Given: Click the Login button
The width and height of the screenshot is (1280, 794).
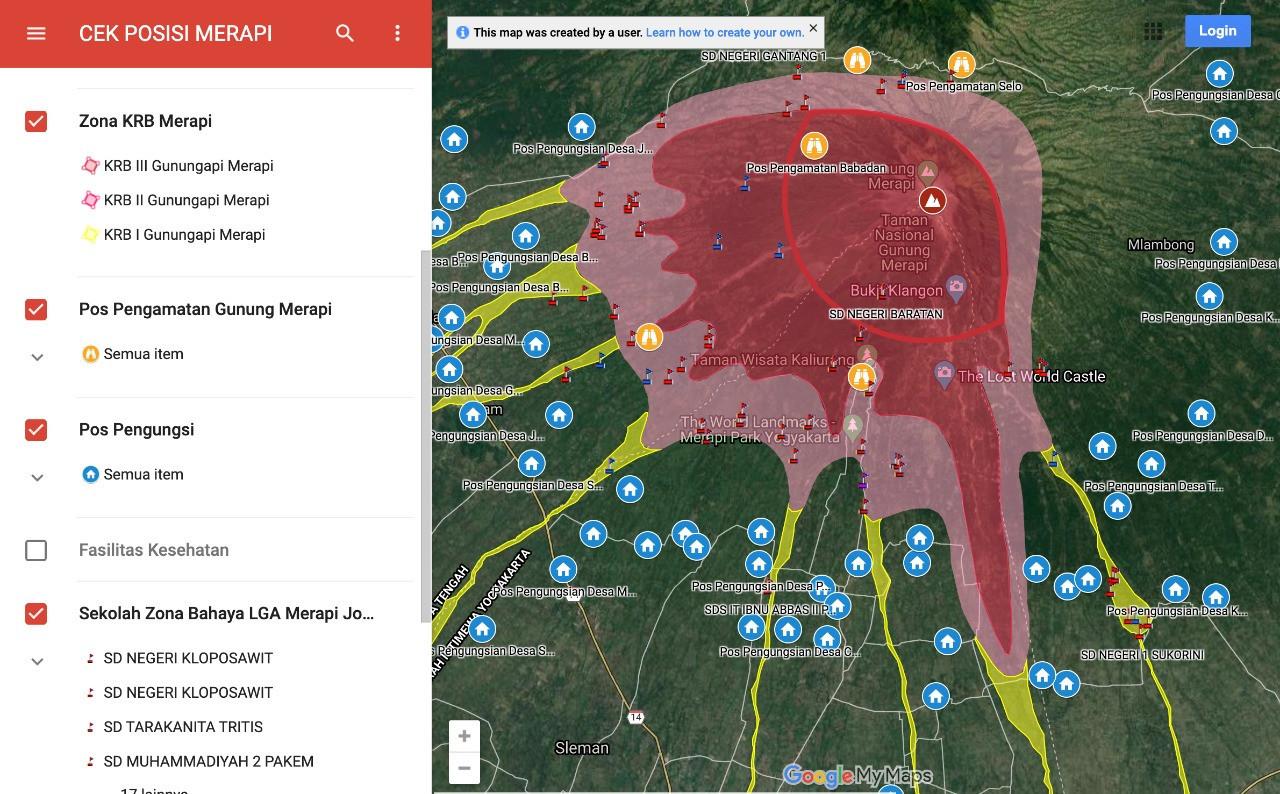Looking at the screenshot, I should [x=1217, y=31].
